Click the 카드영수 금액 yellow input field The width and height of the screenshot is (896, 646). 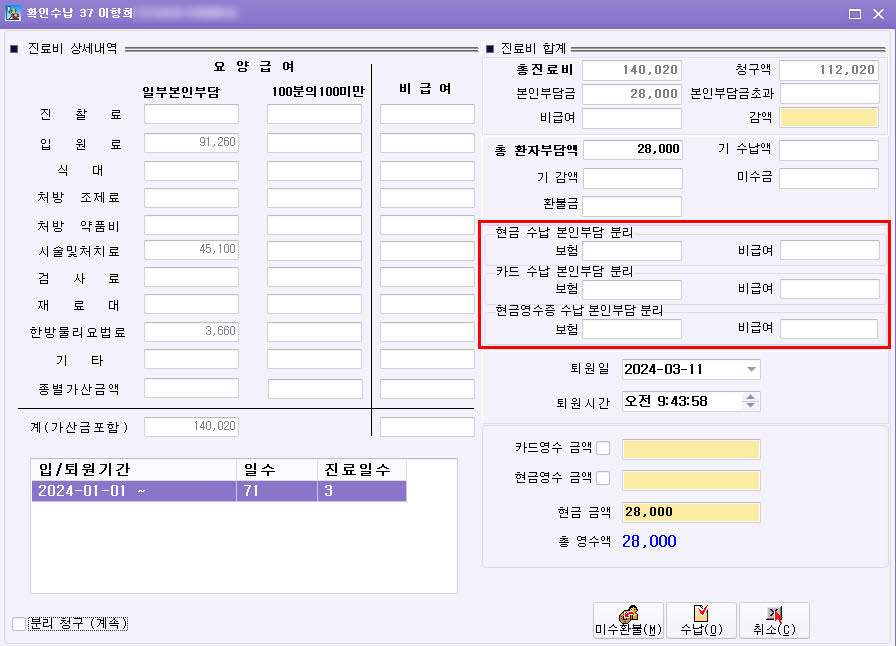[x=690, y=448]
